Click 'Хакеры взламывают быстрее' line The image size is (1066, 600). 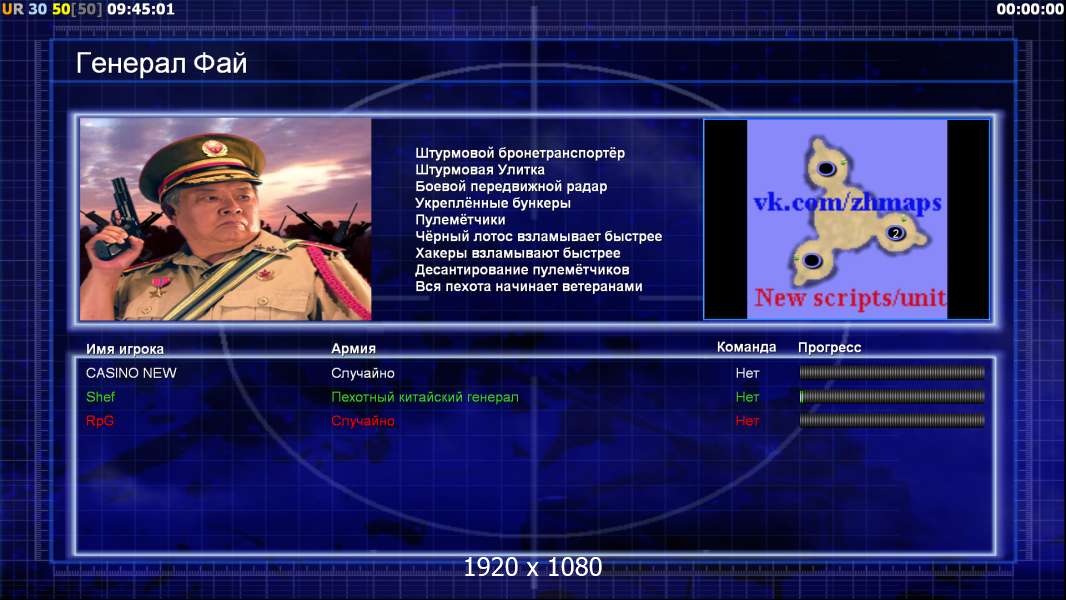518,253
